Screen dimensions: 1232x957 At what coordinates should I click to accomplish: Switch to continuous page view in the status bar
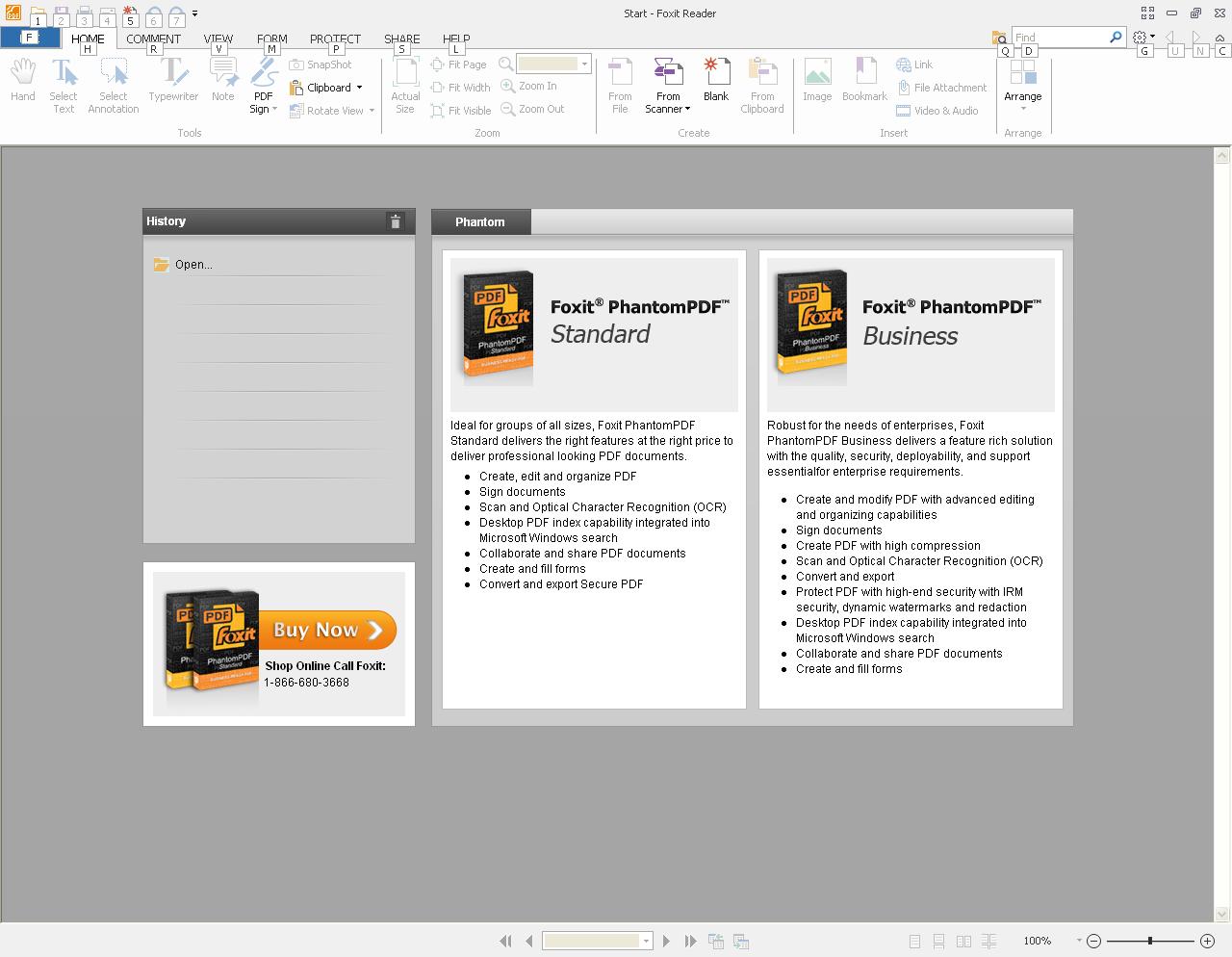938,941
